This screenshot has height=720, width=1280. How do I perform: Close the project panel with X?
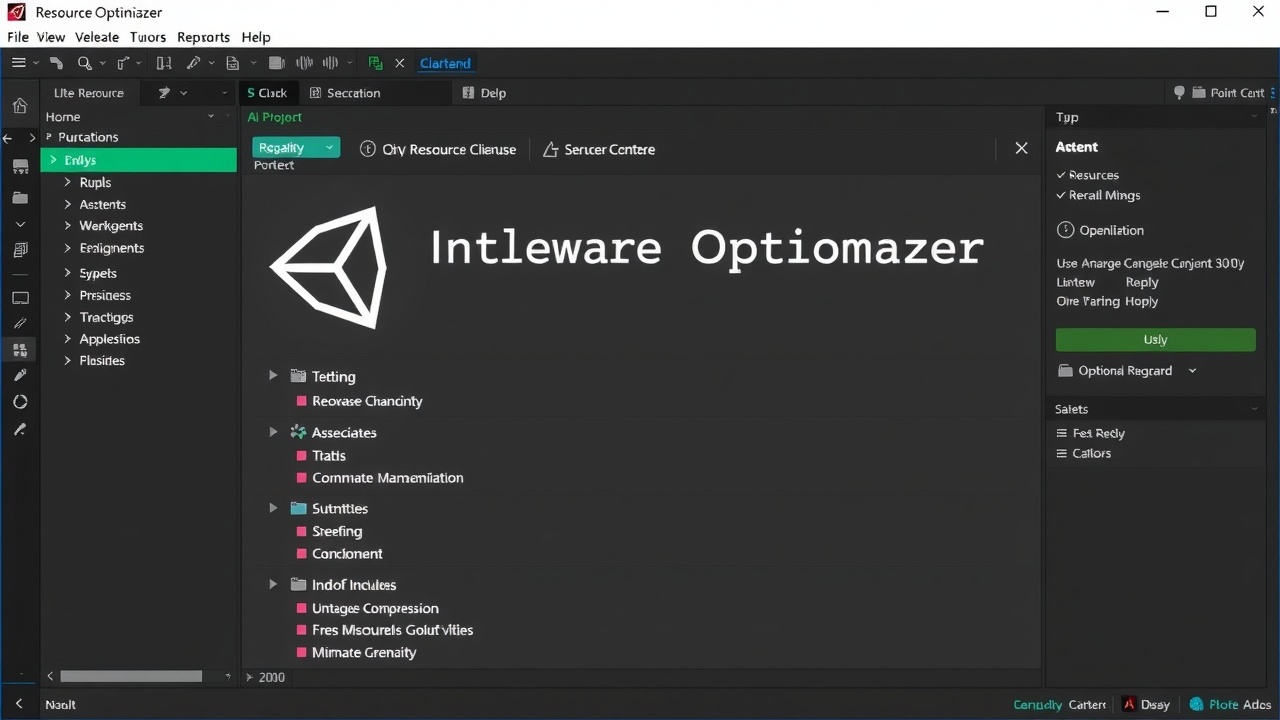tap(1021, 148)
